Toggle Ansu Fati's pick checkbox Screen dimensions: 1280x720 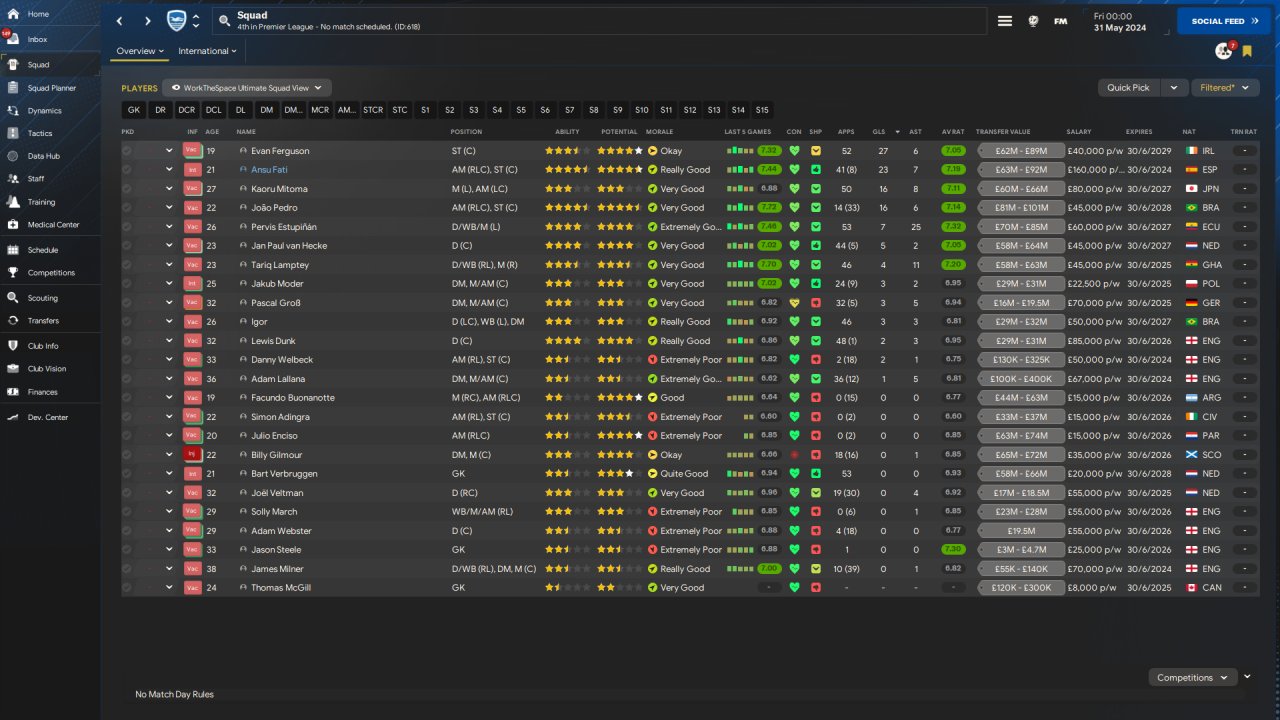127,170
